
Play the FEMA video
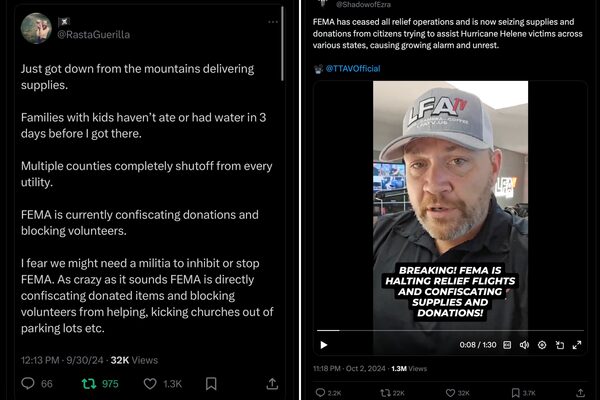click(x=324, y=345)
